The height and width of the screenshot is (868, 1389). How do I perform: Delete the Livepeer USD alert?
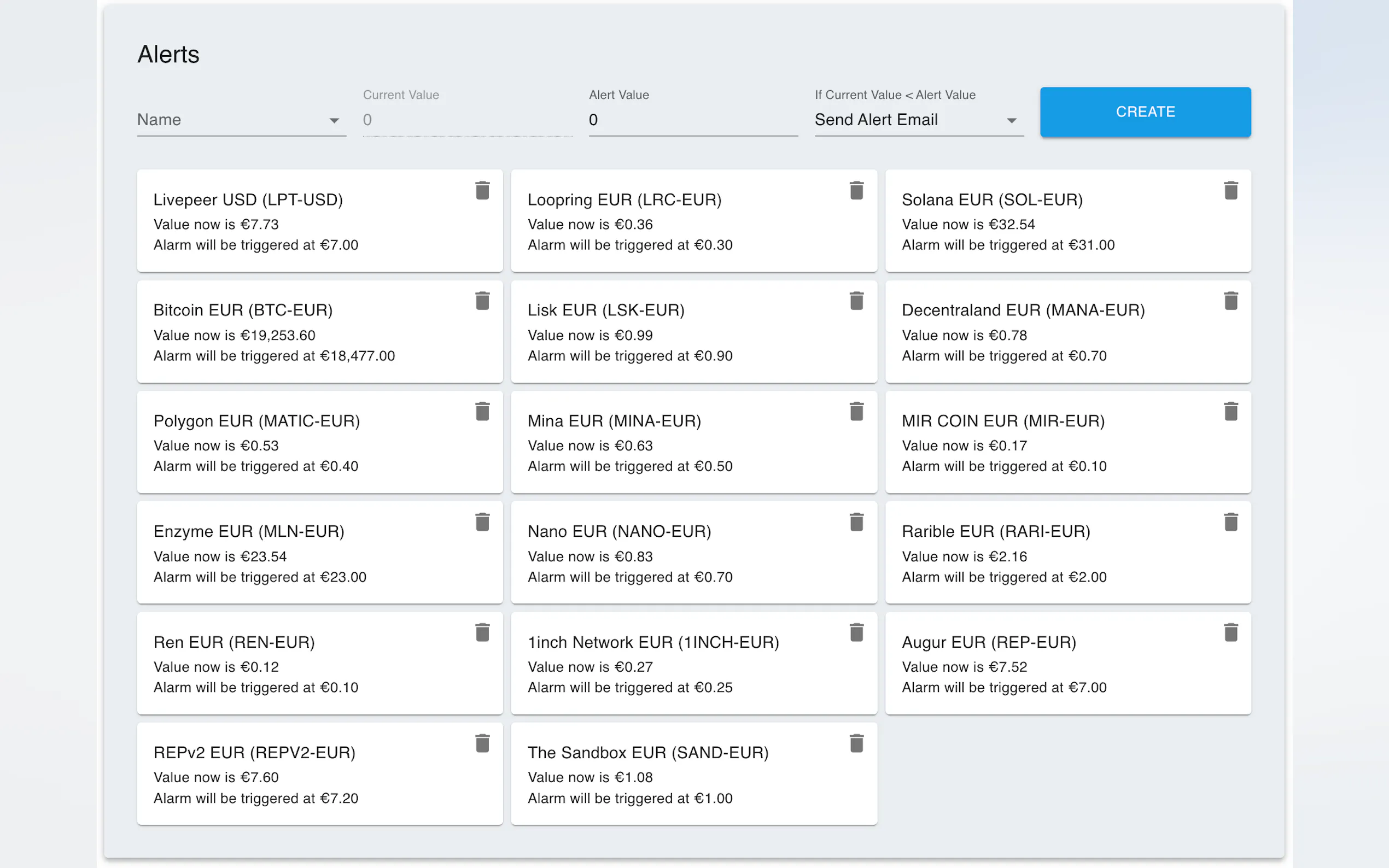click(x=482, y=191)
